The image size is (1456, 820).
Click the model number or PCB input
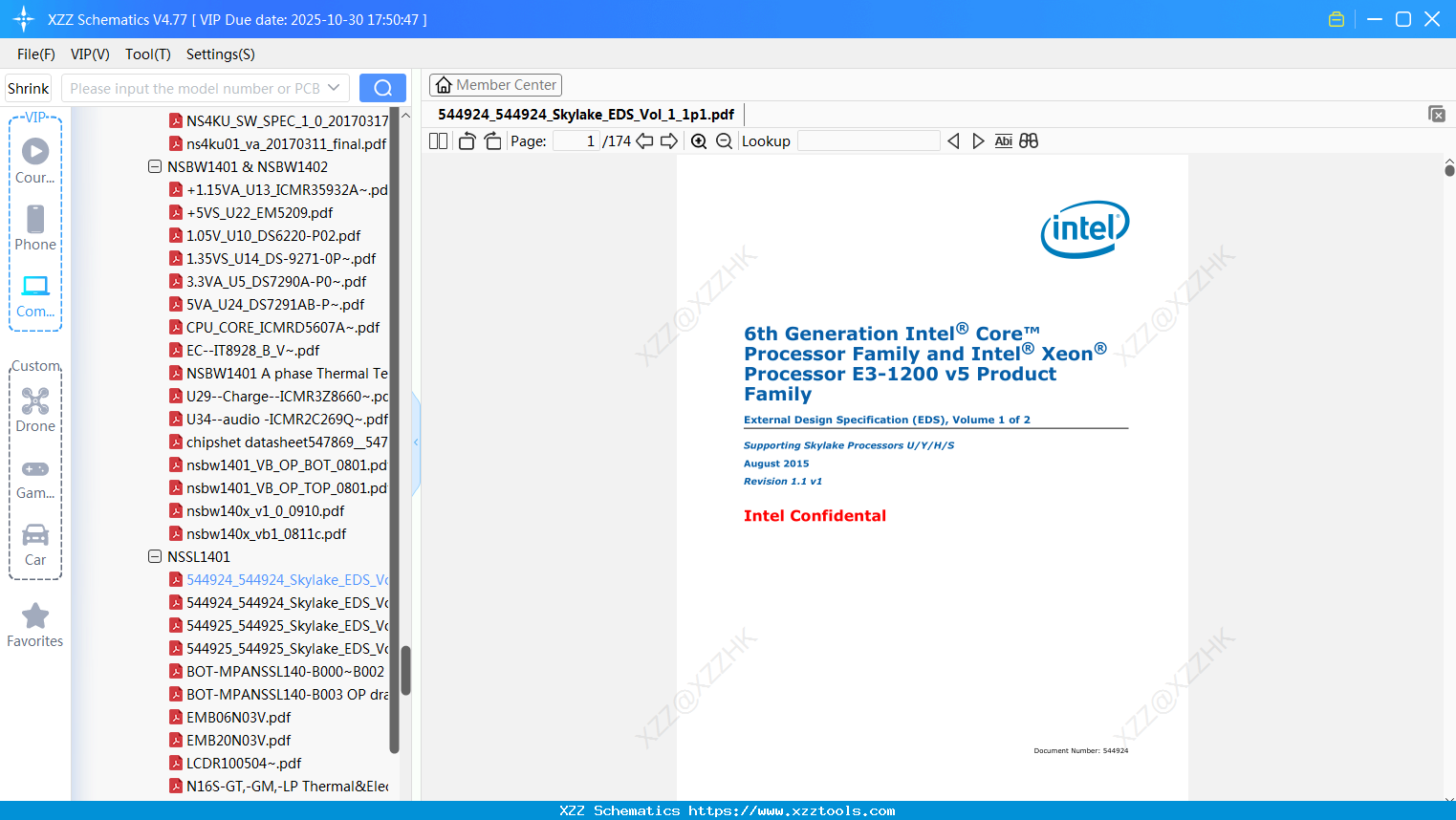[x=195, y=88]
